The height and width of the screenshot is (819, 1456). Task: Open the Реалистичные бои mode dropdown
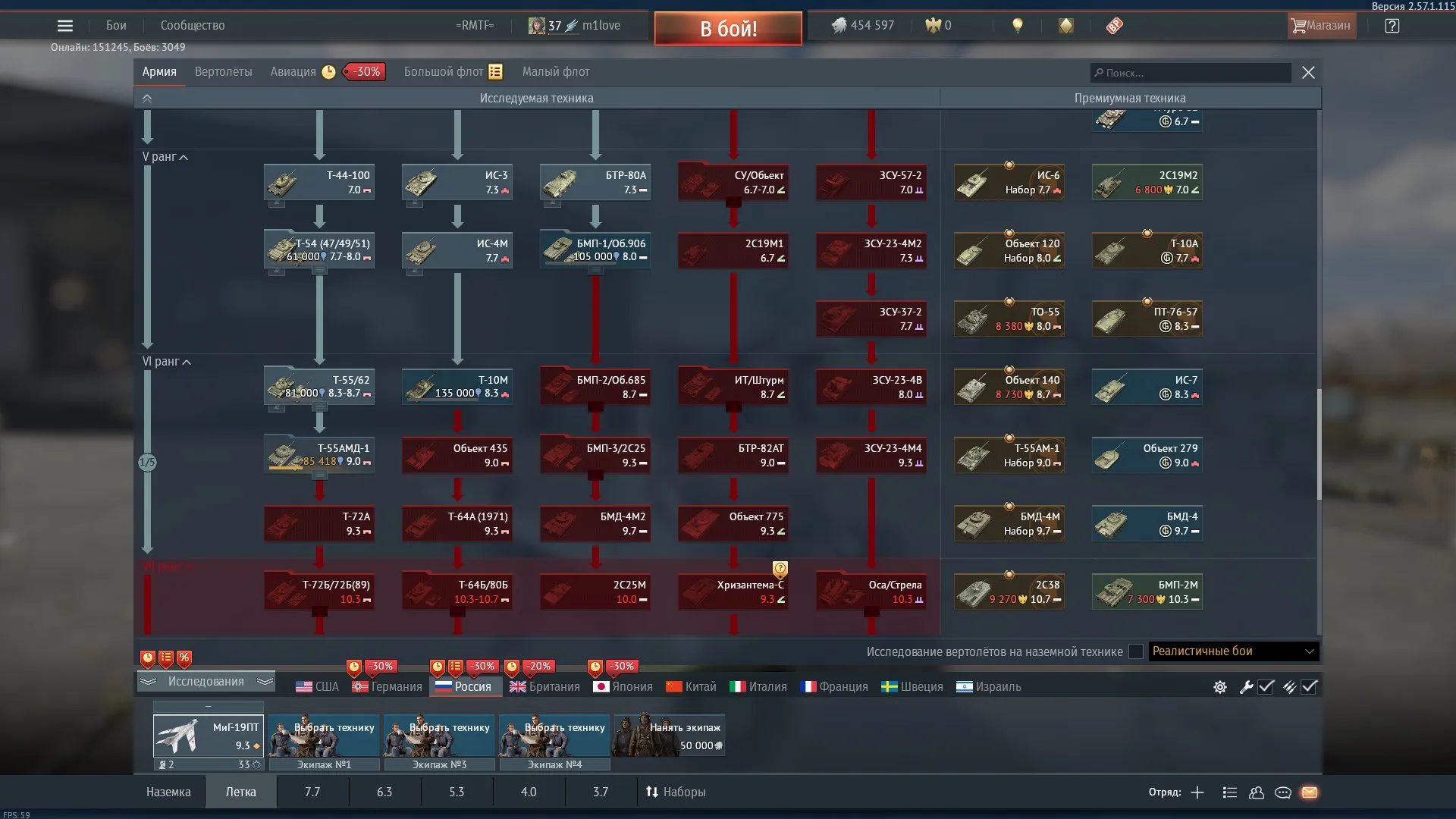(1234, 651)
